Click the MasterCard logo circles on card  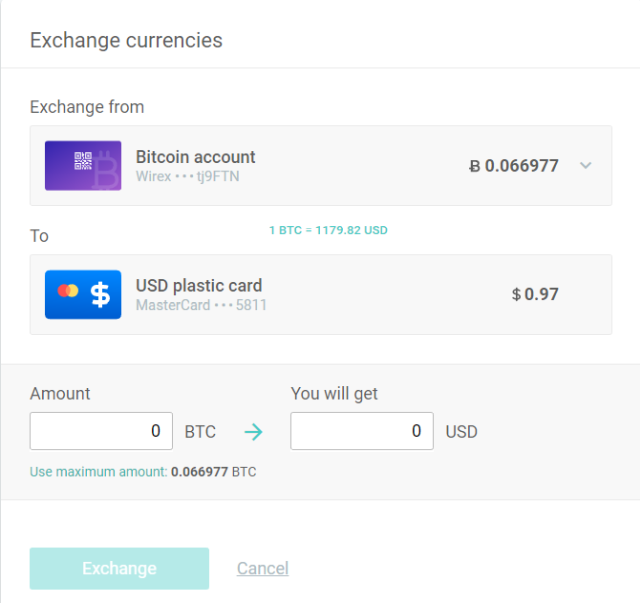[x=68, y=291]
